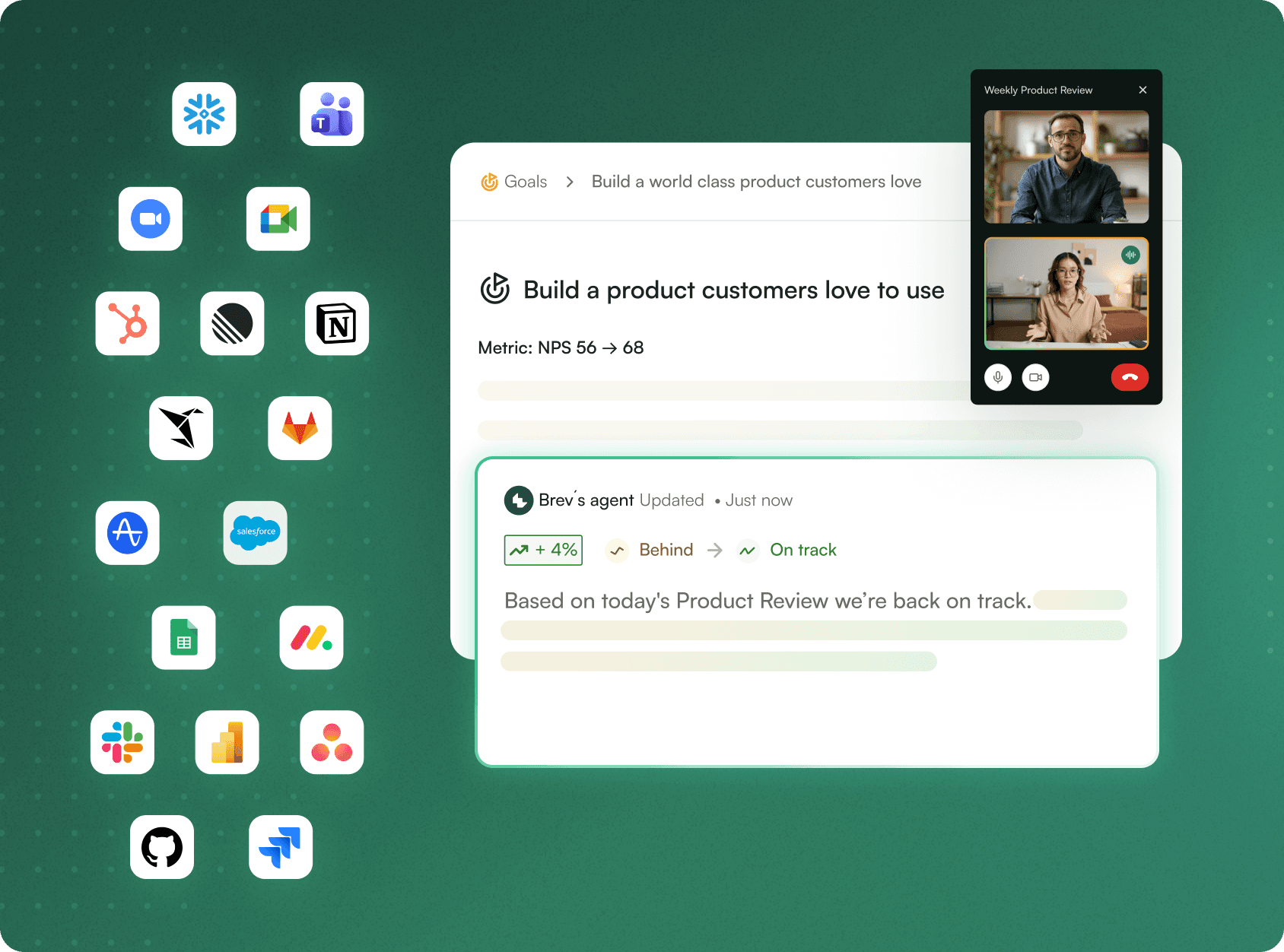This screenshot has width=1284, height=952.
Task: Click breadcrumb chevron after Goals
Action: [x=570, y=182]
